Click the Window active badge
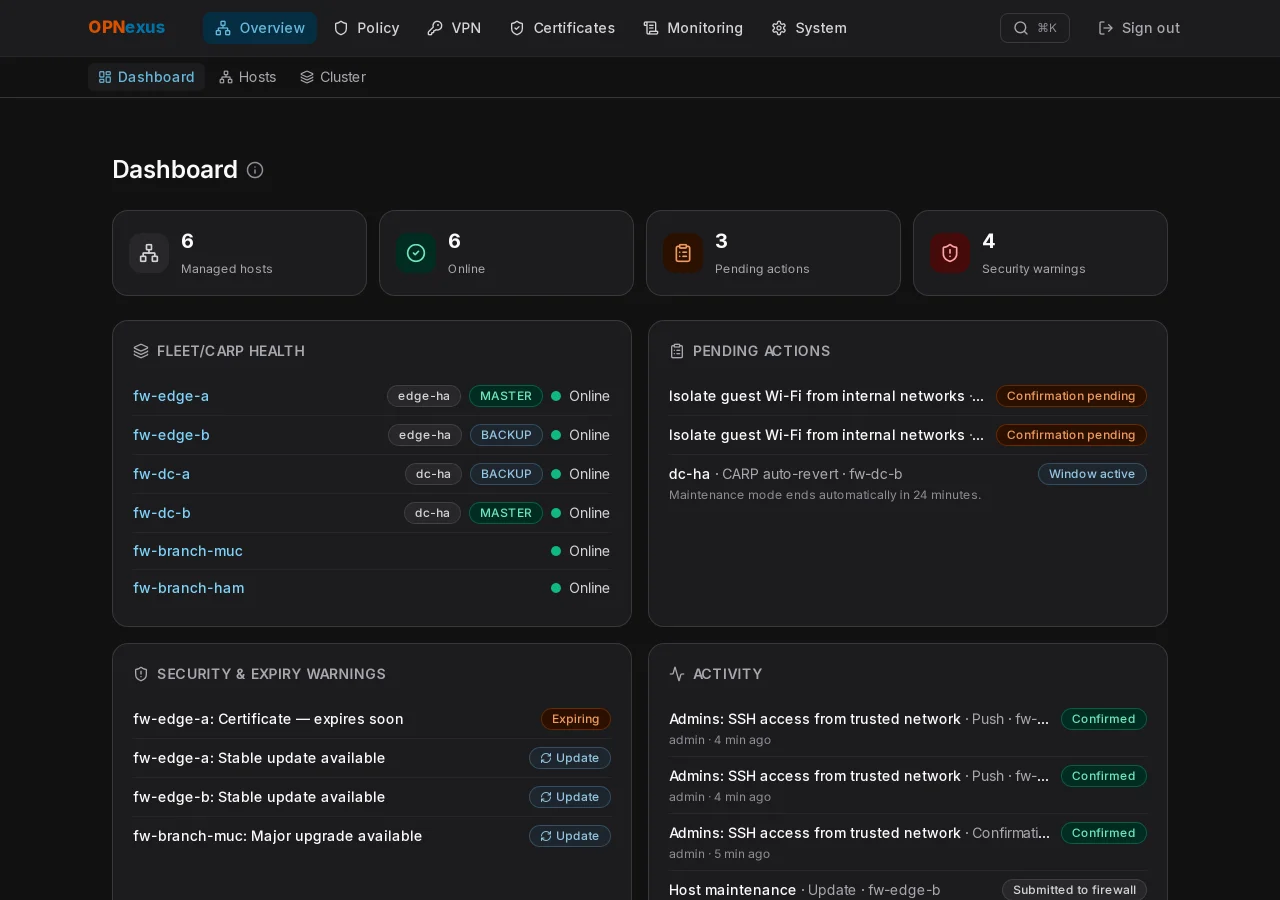The image size is (1280, 900). 1092,474
